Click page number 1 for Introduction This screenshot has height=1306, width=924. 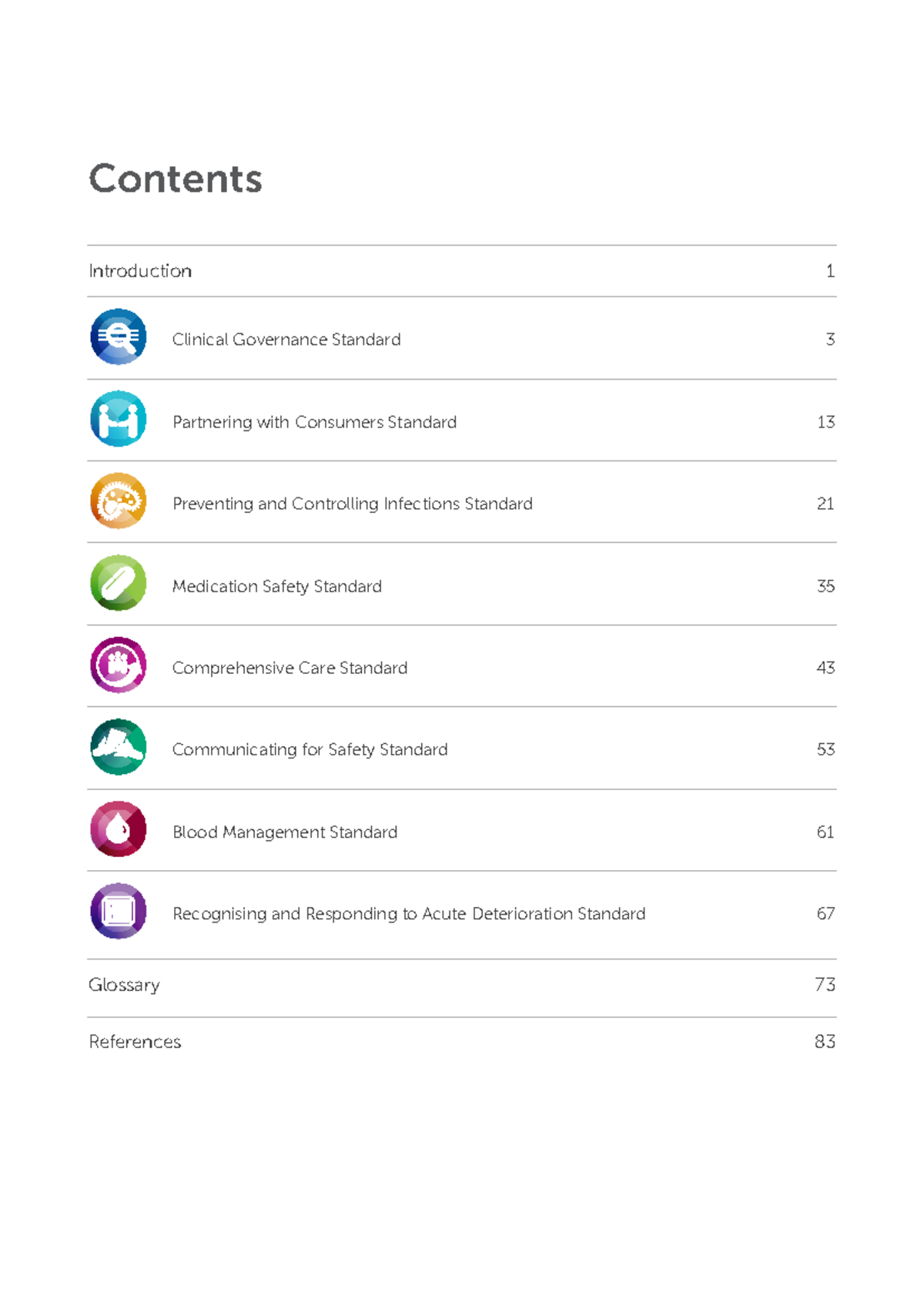tap(830, 271)
